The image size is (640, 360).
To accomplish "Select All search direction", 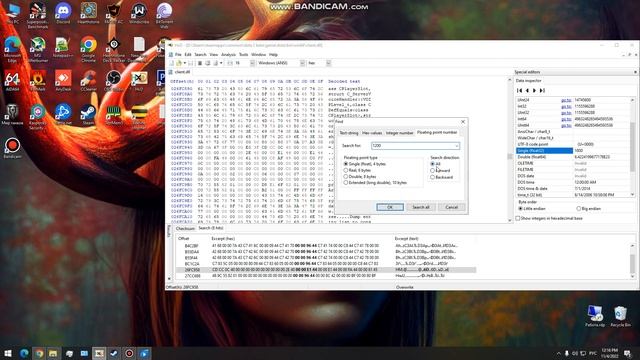I will pos(435,164).
